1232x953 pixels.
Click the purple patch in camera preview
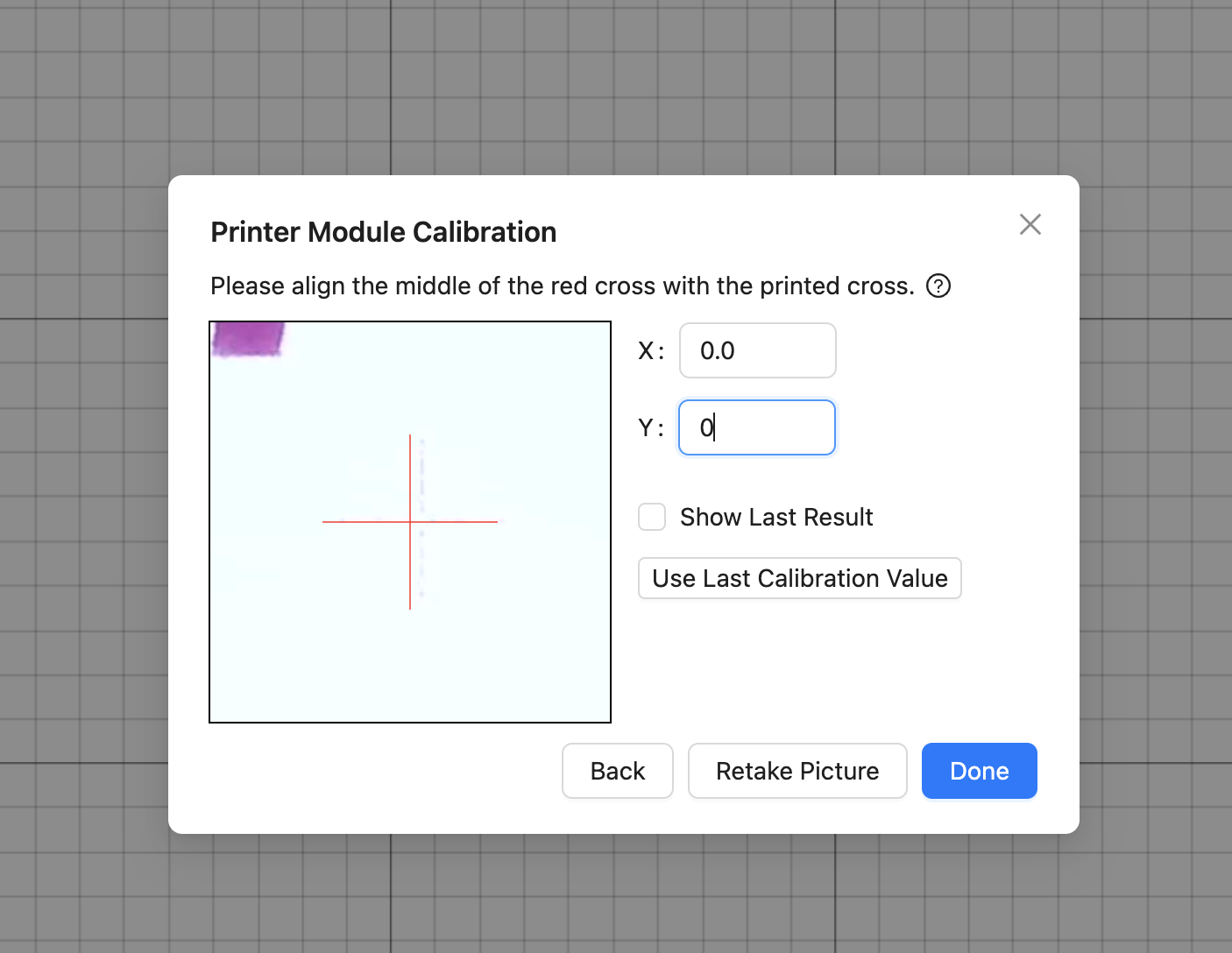pos(249,339)
